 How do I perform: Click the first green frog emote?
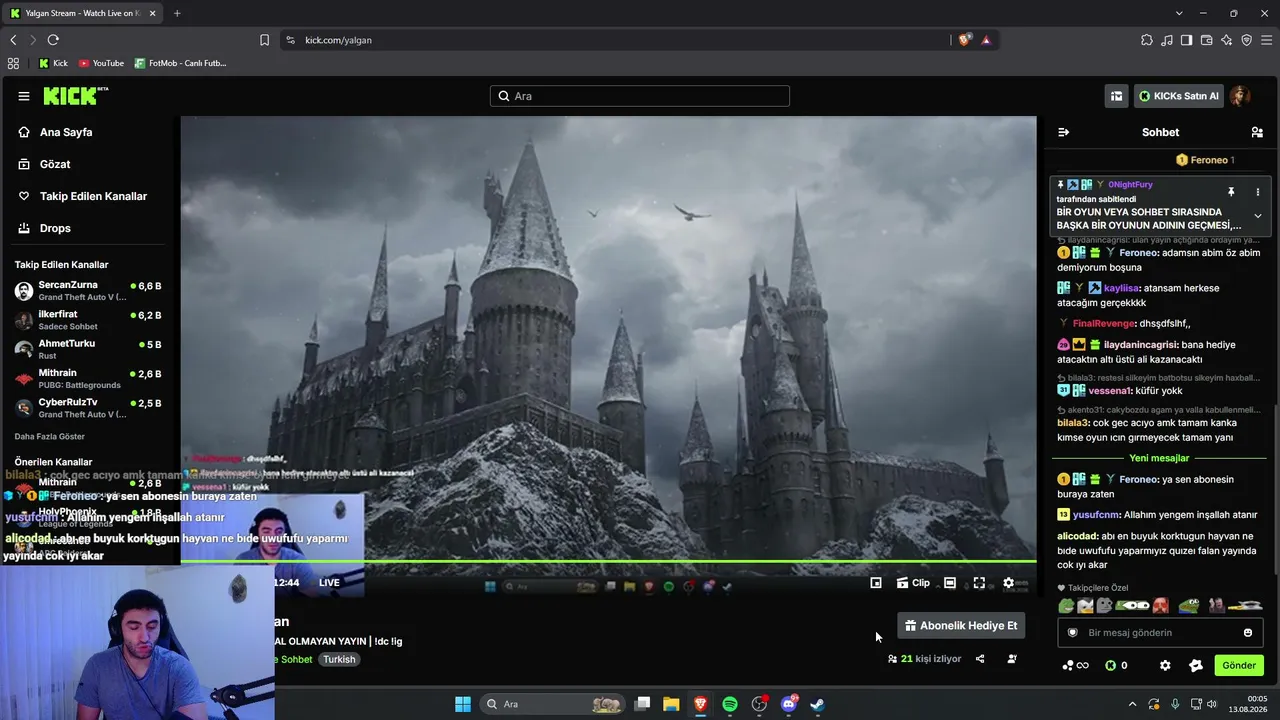click(1067, 606)
